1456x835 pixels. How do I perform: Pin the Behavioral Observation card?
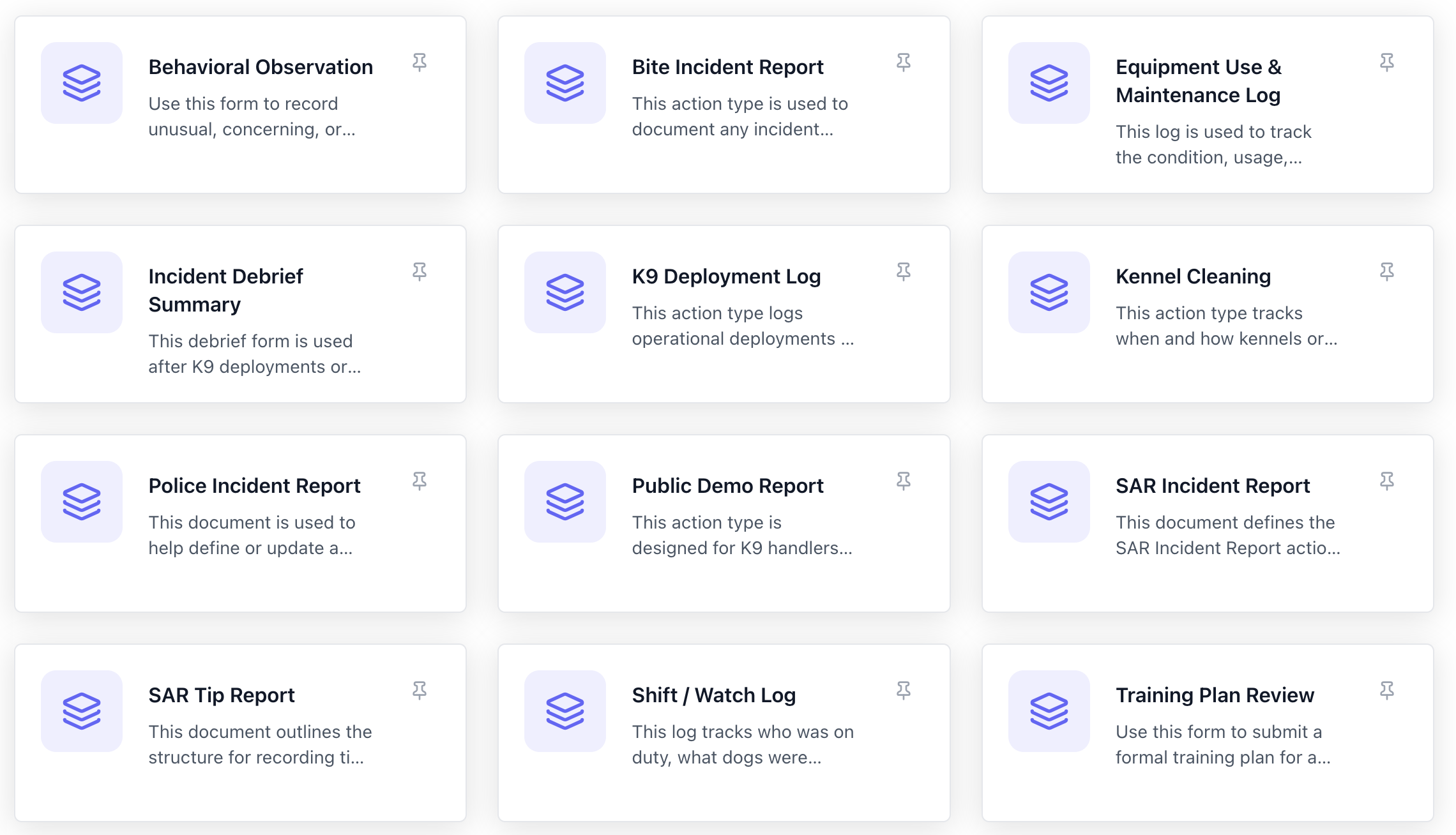click(x=420, y=63)
